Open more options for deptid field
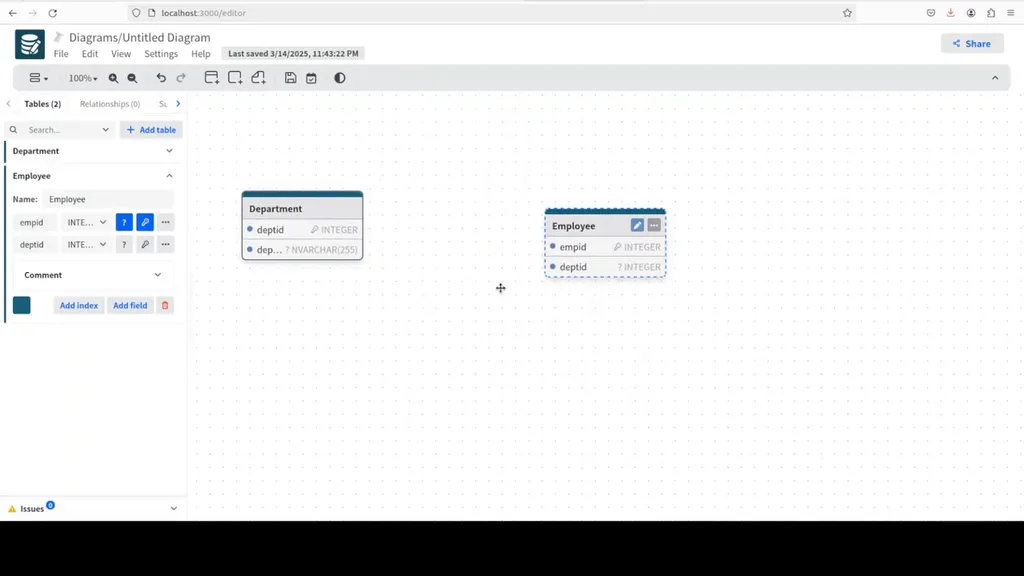This screenshot has width=1024, height=576. click(166, 244)
